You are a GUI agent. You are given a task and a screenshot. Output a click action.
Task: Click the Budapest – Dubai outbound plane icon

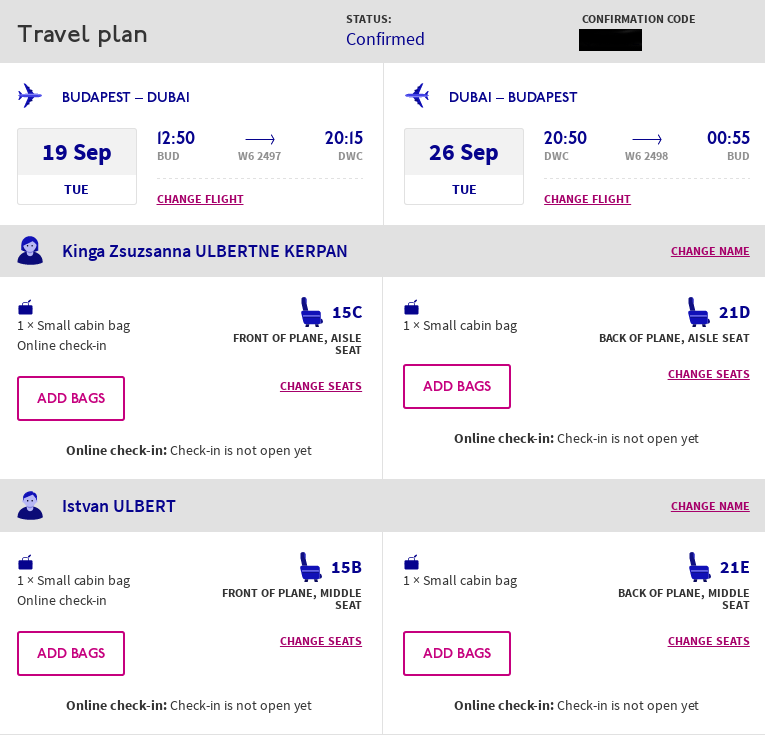click(30, 97)
